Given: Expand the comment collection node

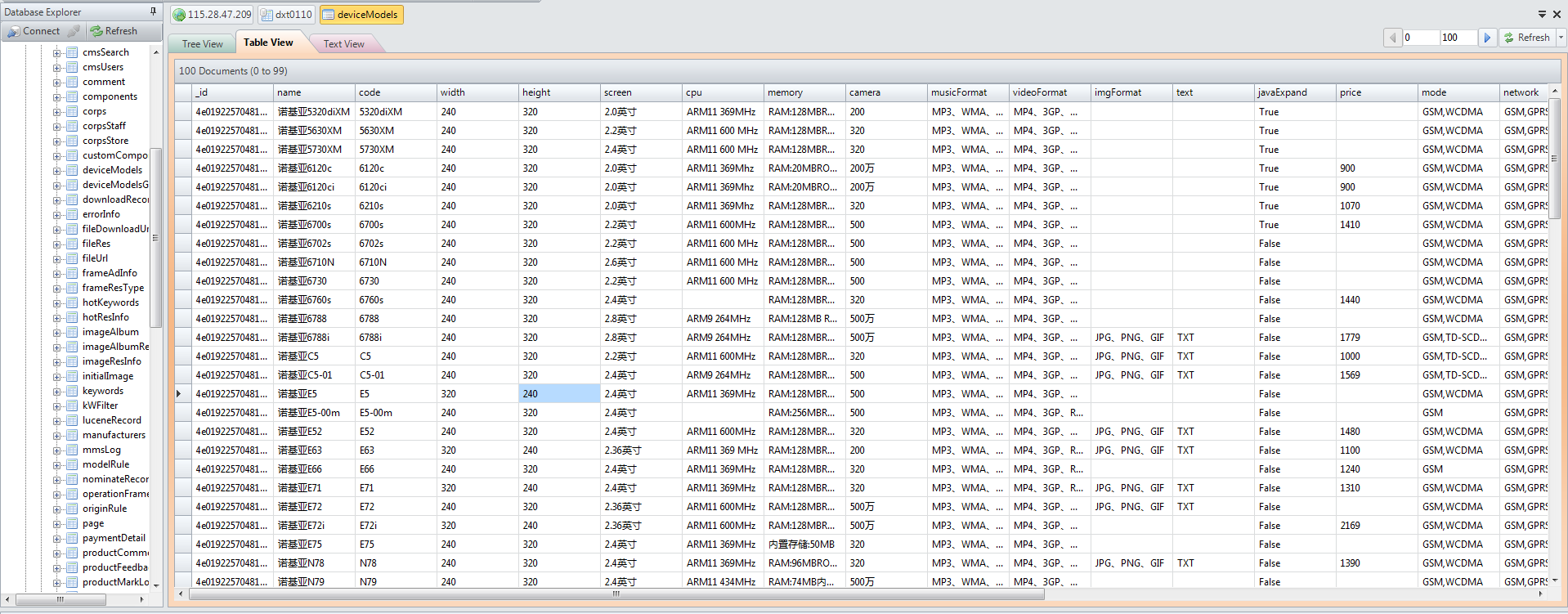Looking at the screenshot, I should 57,83.
